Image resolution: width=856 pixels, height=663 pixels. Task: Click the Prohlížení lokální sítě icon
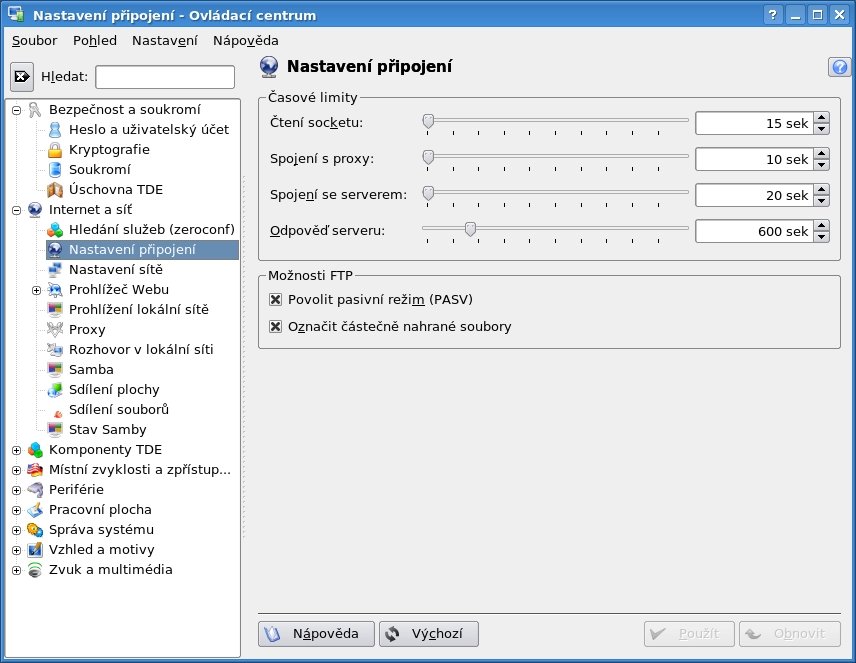(55, 310)
